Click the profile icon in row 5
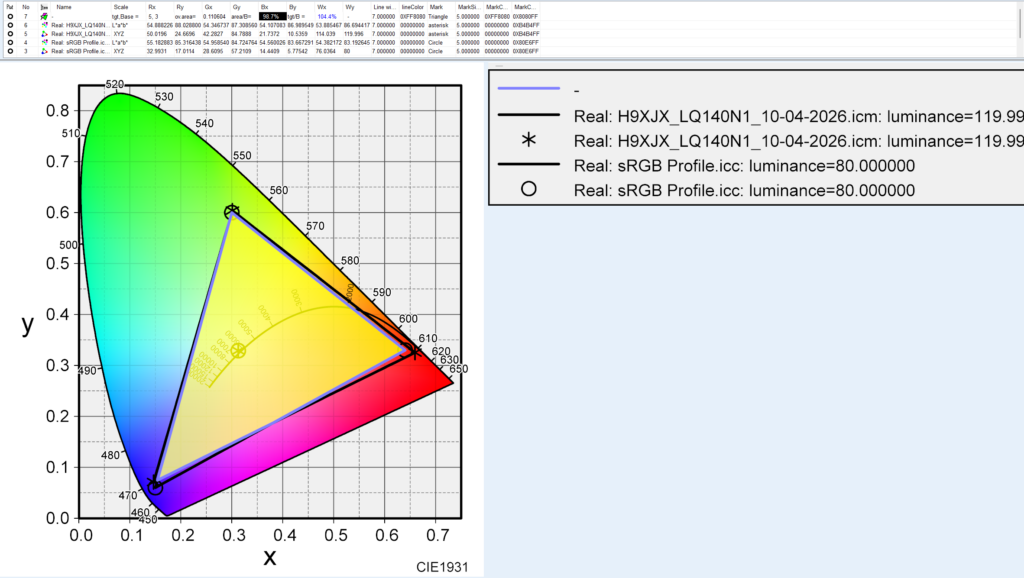This screenshot has width=1024, height=578. point(43,34)
